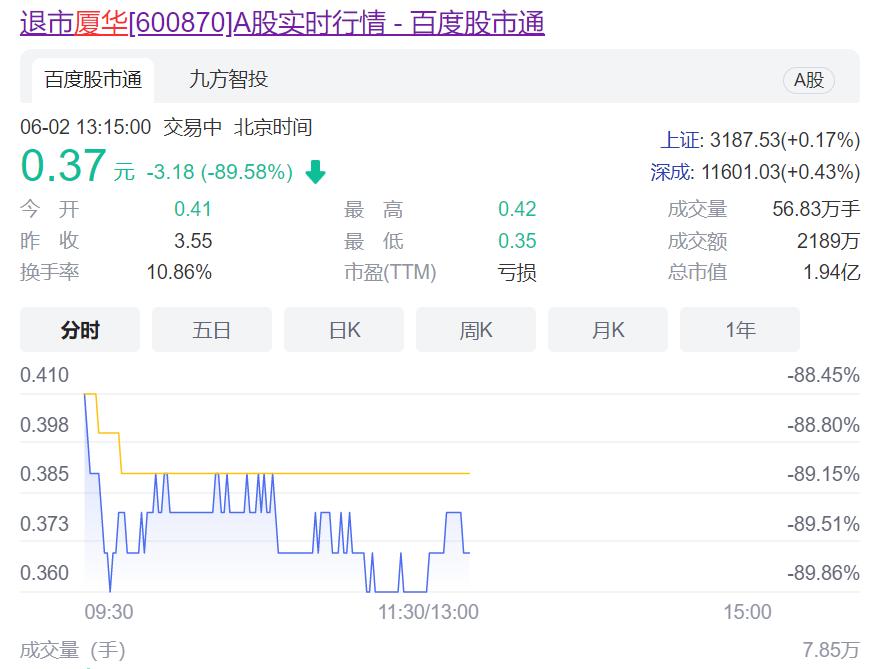Switch to the 五日 five-day chart
Viewport: 887px width, 669px height.
[x=211, y=329]
